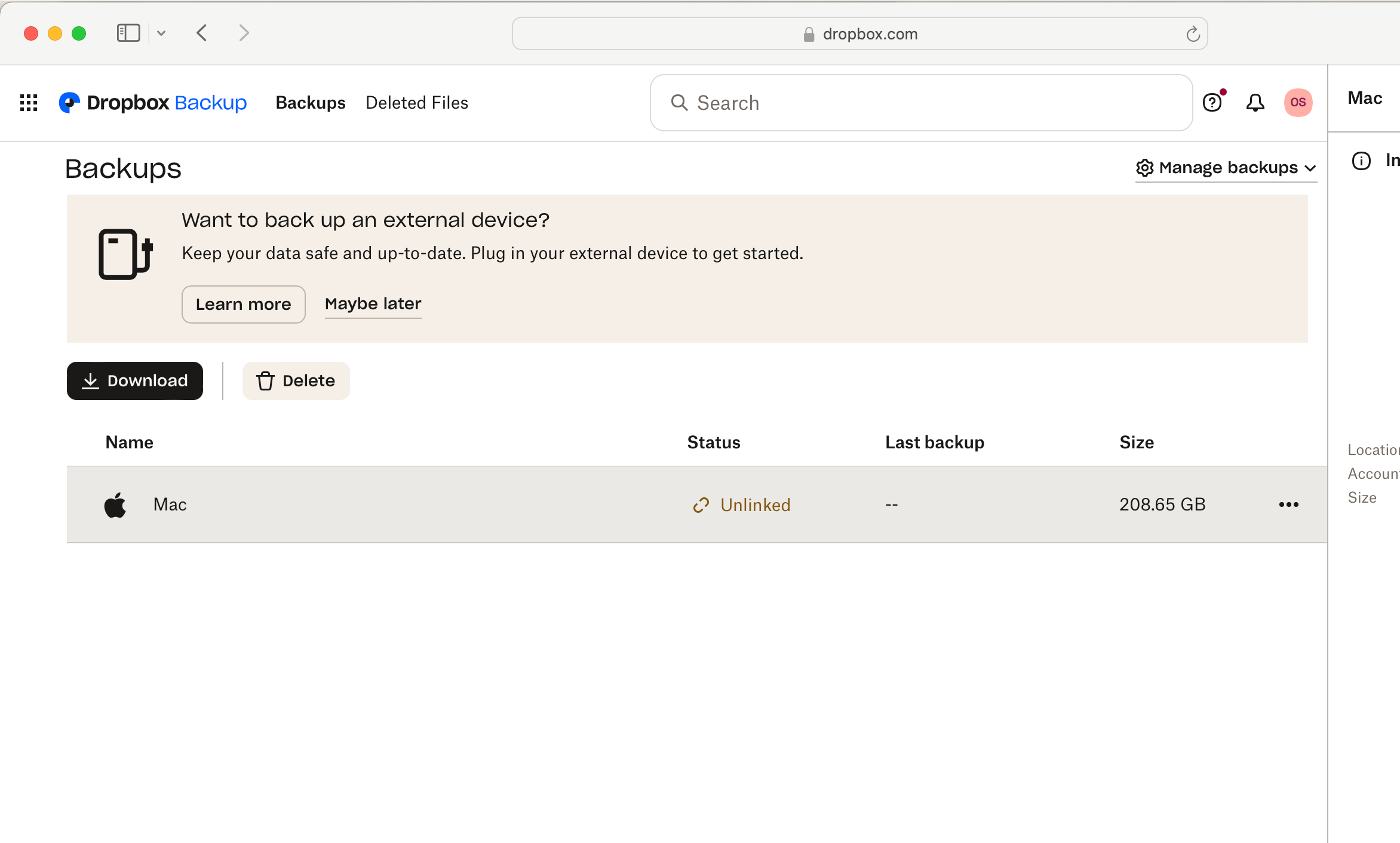Screen dimensions: 1400x843
Task: Click the Download button
Action: pyautogui.click(x=135, y=381)
